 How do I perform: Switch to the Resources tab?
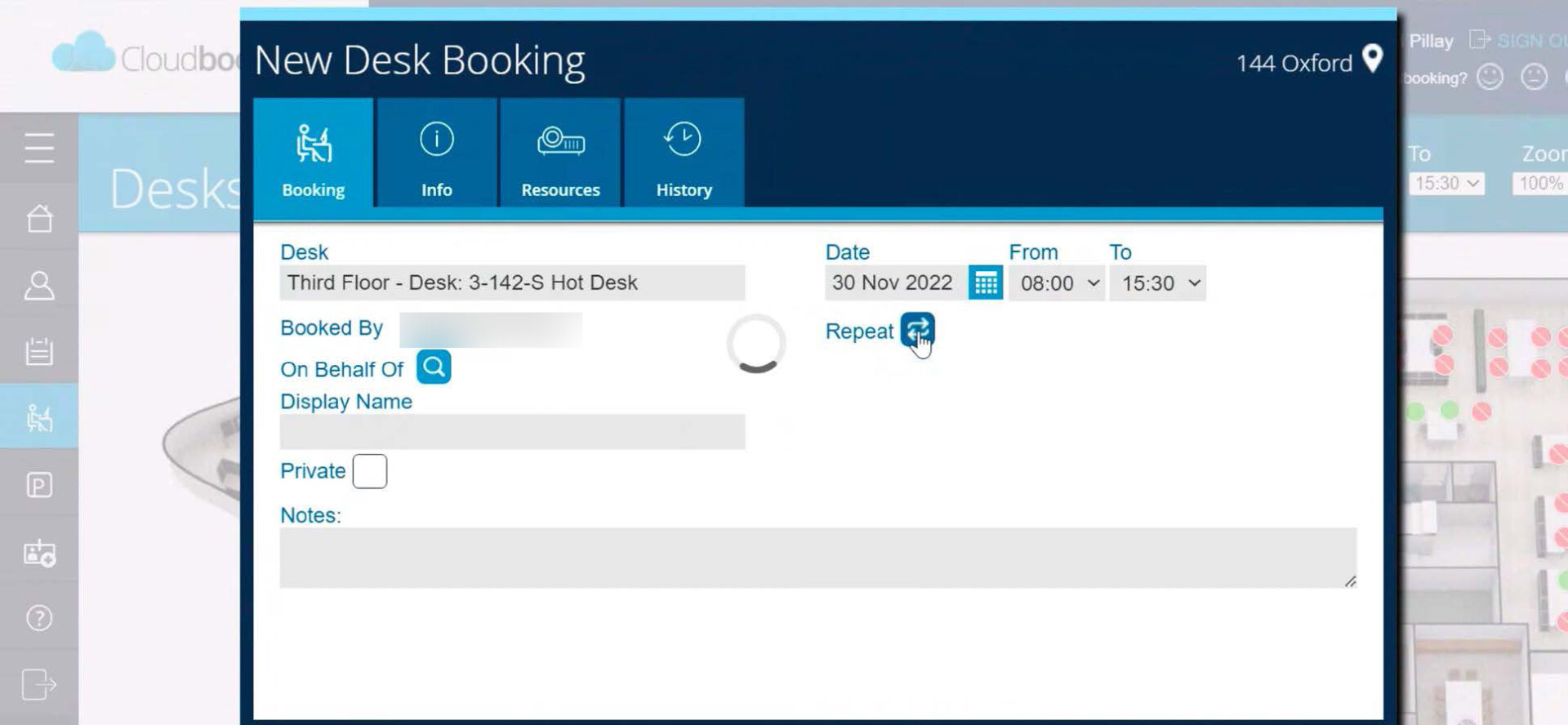[x=560, y=153]
